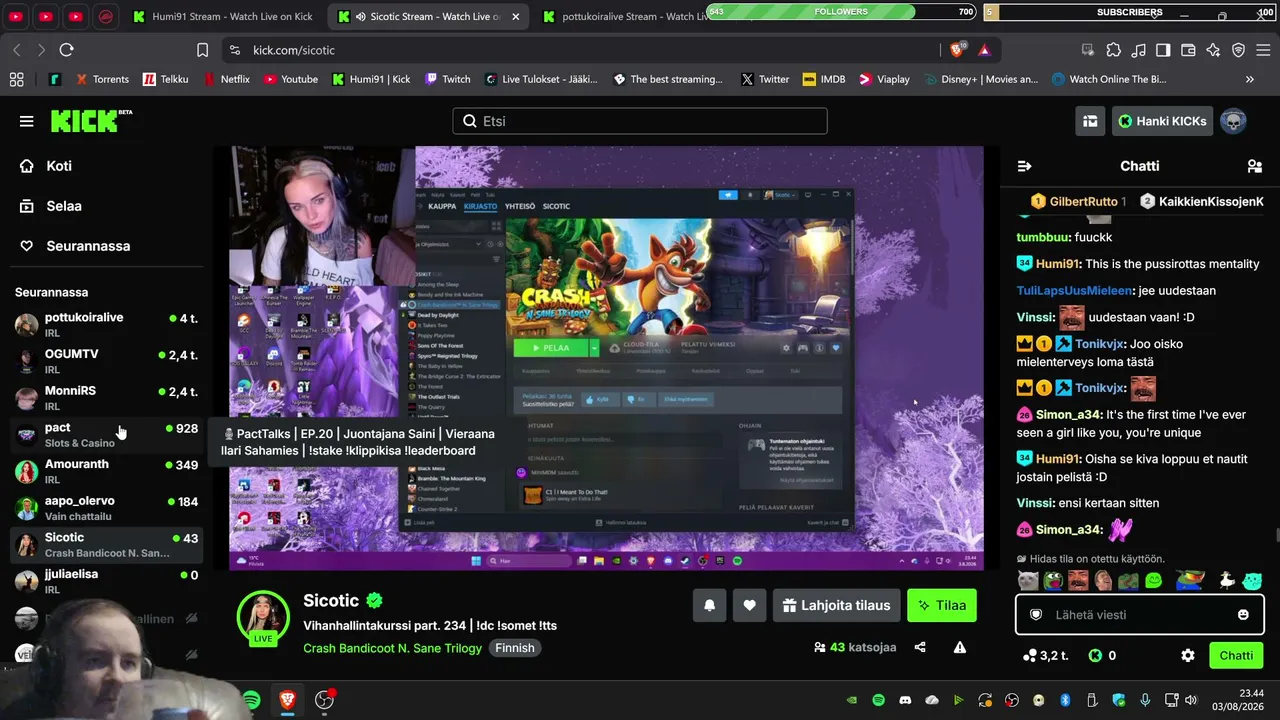Enable stream notifications with bell icon

(709, 605)
